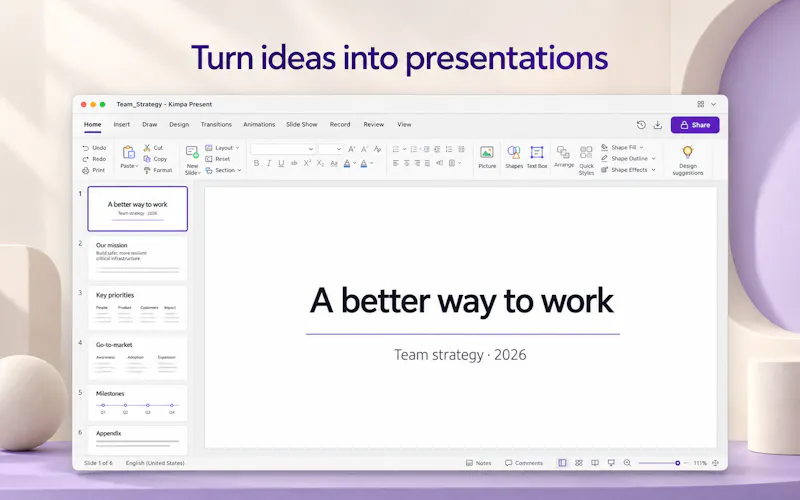Switch to Slide Sorter view
Screen dimensions: 800x500
(579, 463)
